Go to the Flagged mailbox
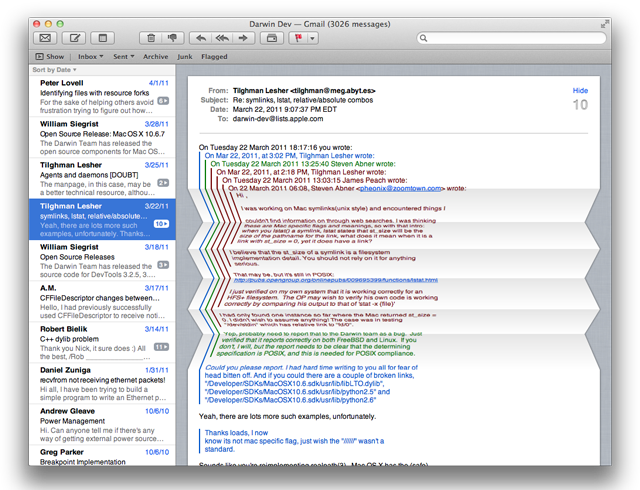 pos(214,56)
